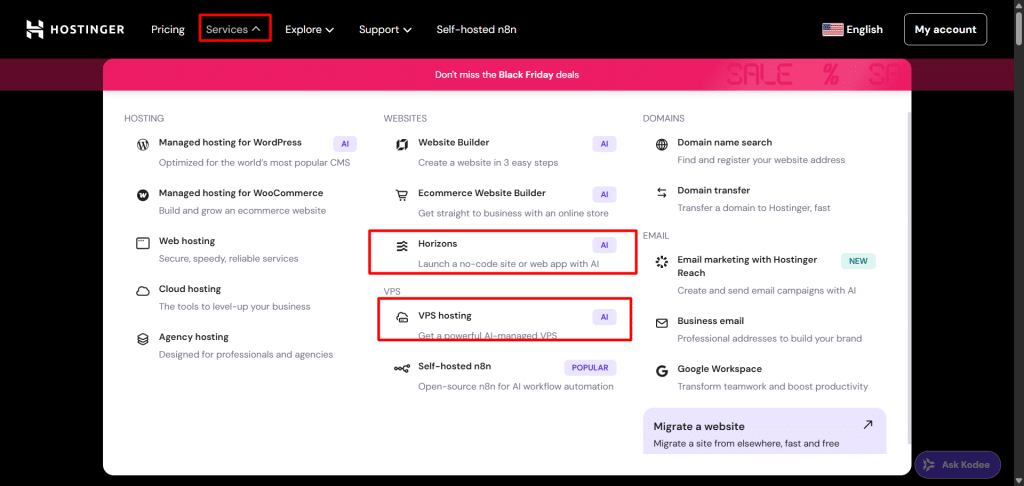Click the NEW badge on Email marketing

[x=858, y=261]
